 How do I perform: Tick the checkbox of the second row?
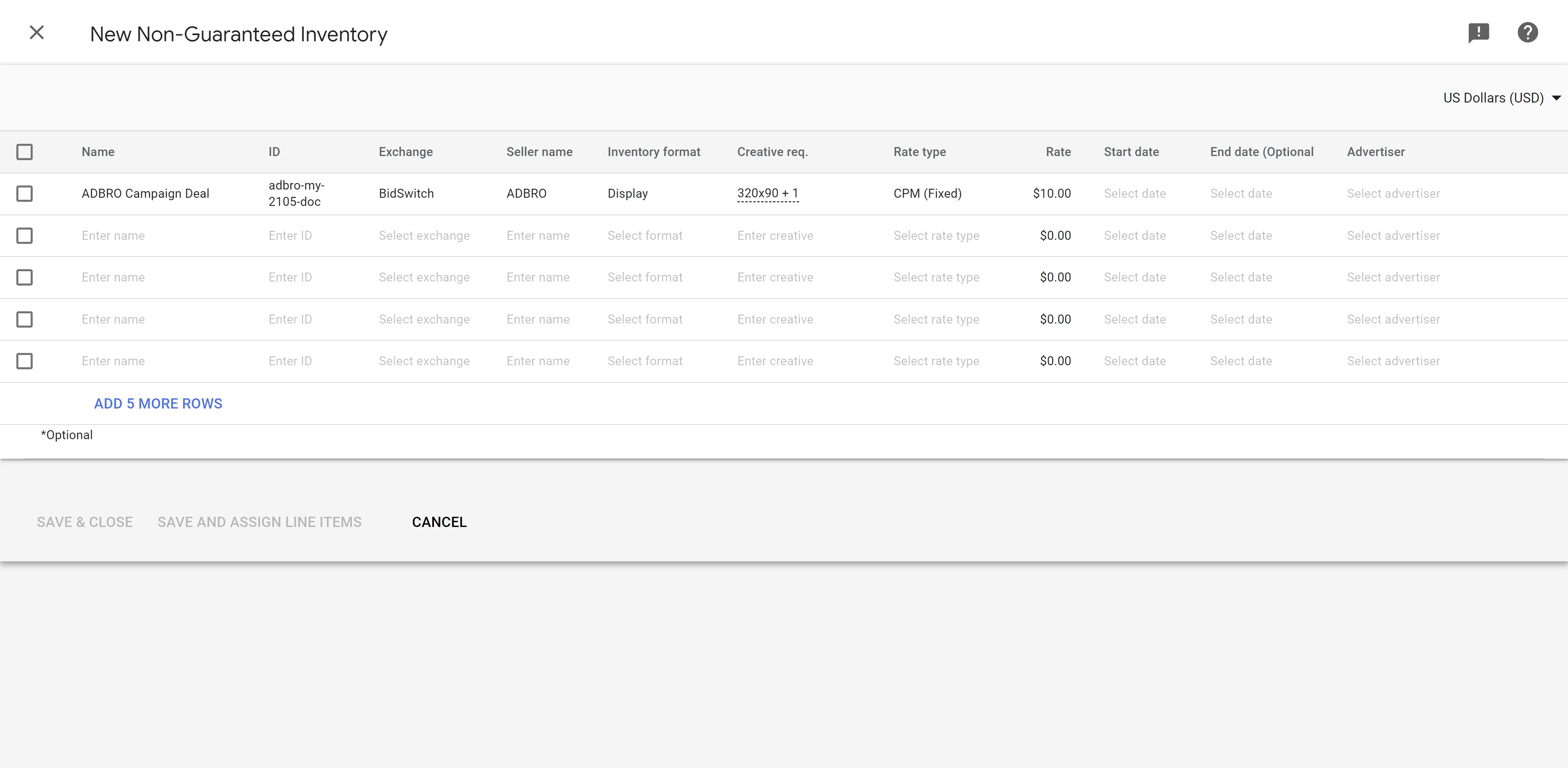click(25, 236)
